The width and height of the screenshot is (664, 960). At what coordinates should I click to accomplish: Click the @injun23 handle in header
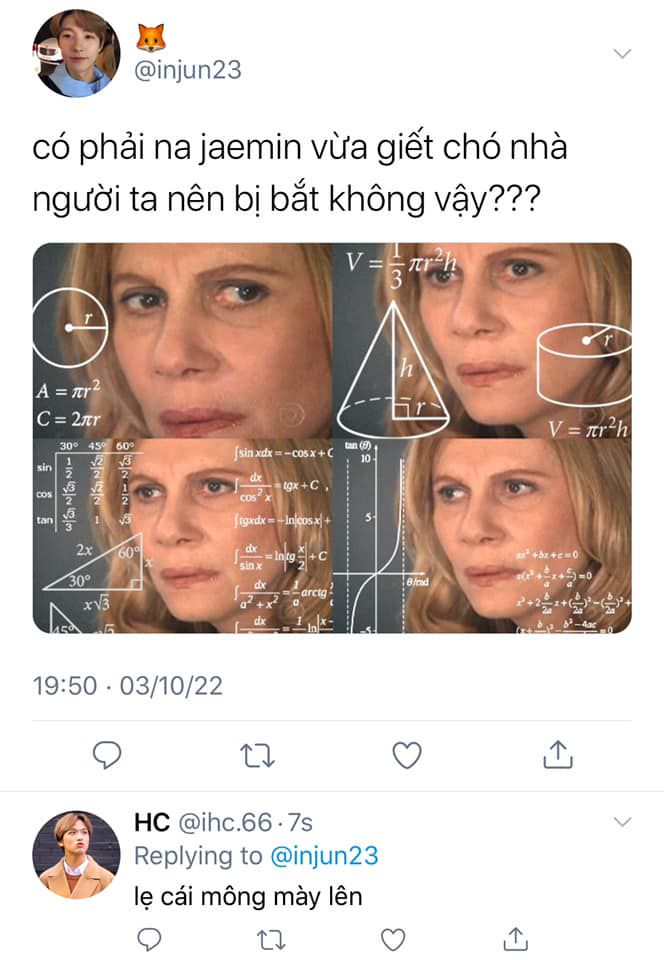tap(188, 70)
